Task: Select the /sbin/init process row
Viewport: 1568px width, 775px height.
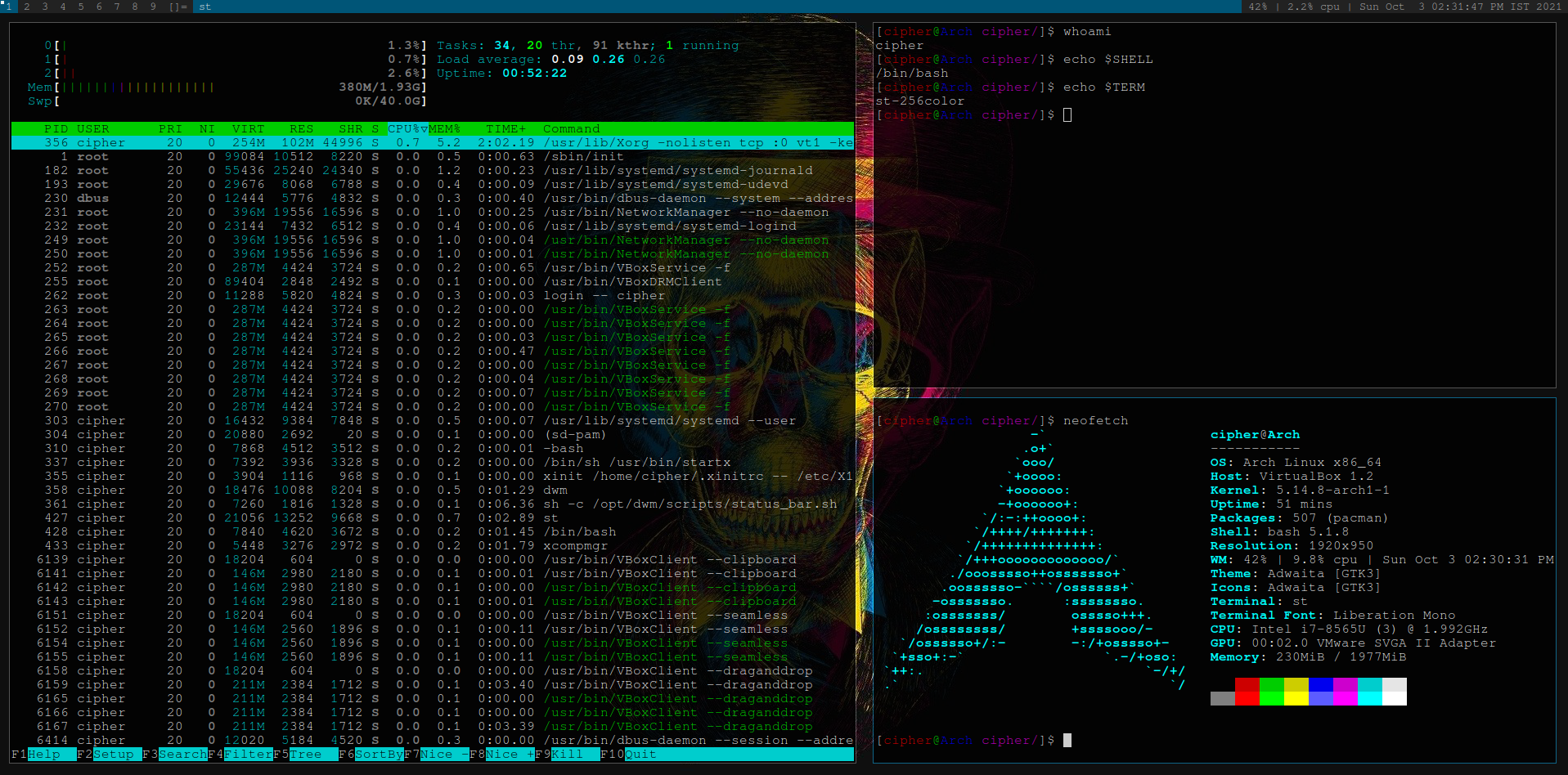Action: tap(433, 157)
